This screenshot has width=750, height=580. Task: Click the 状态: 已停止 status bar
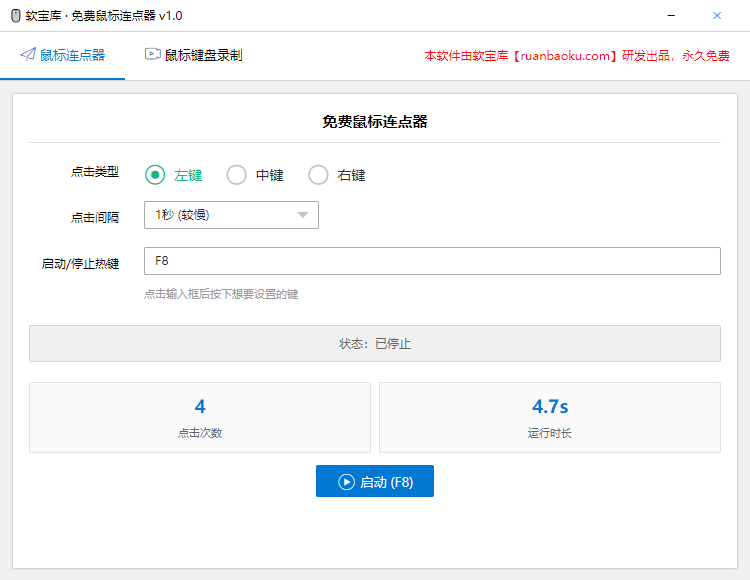click(x=375, y=344)
